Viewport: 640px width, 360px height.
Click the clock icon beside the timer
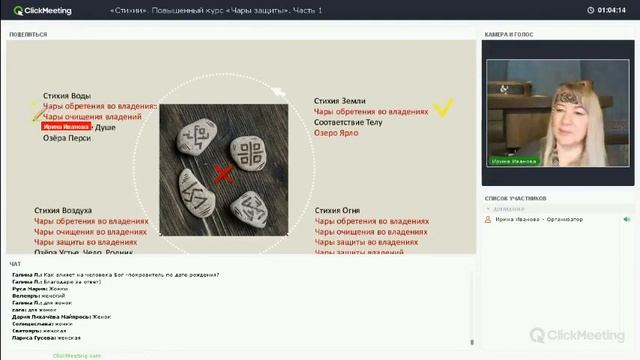pos(591,10)
